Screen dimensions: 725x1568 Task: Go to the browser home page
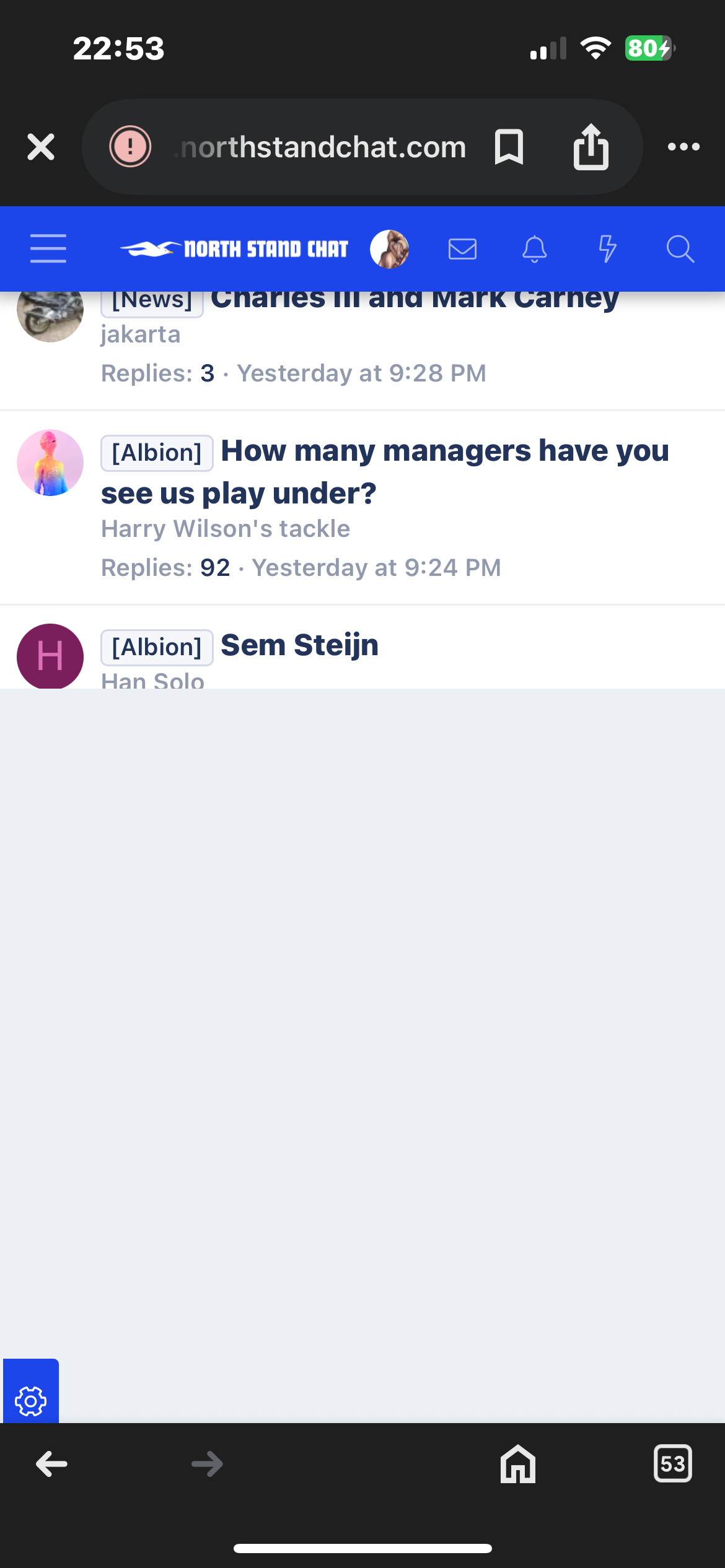[x=518, y=1464]
